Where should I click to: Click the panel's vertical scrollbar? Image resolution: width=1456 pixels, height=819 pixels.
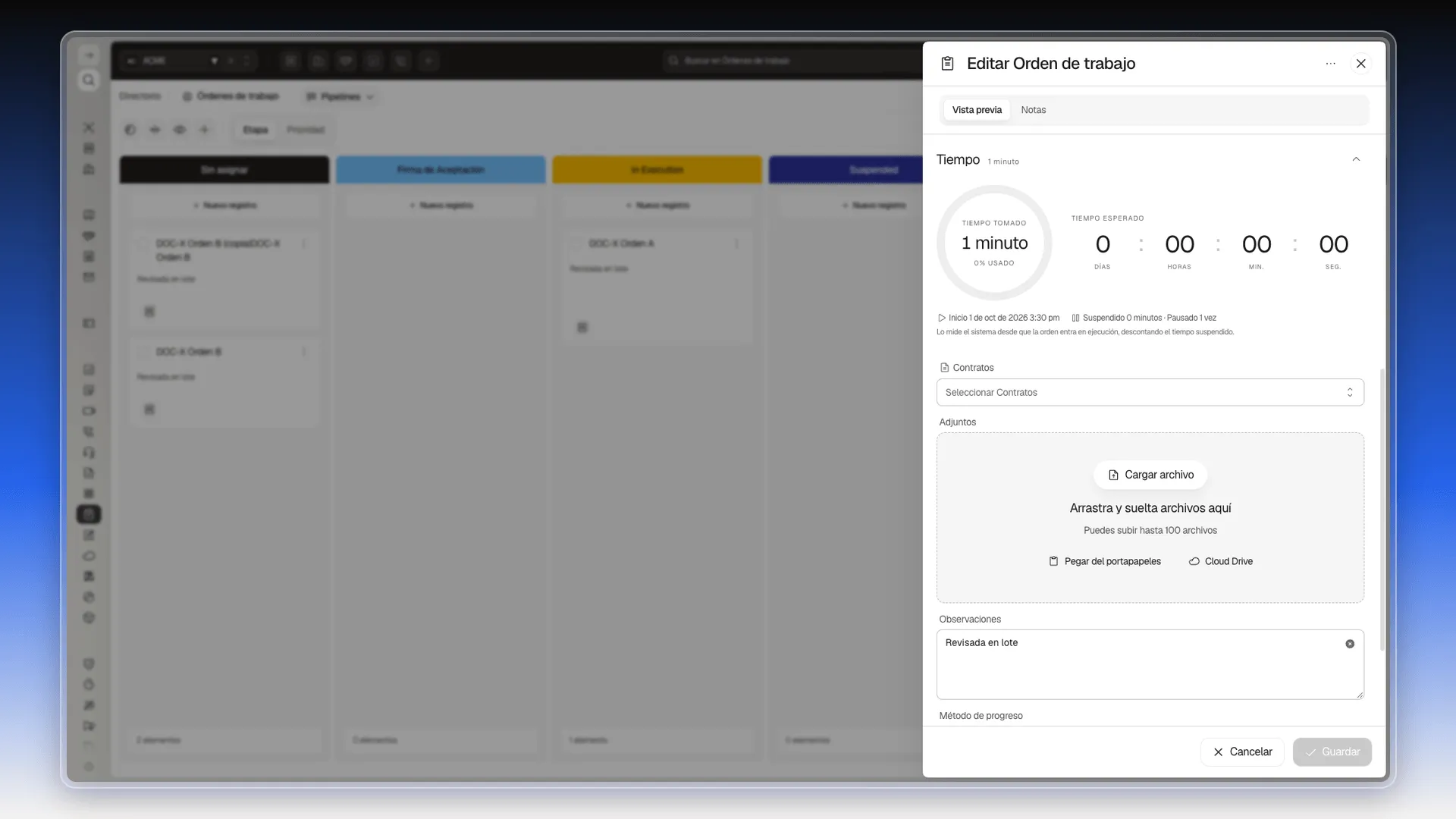coord(1382,510)
